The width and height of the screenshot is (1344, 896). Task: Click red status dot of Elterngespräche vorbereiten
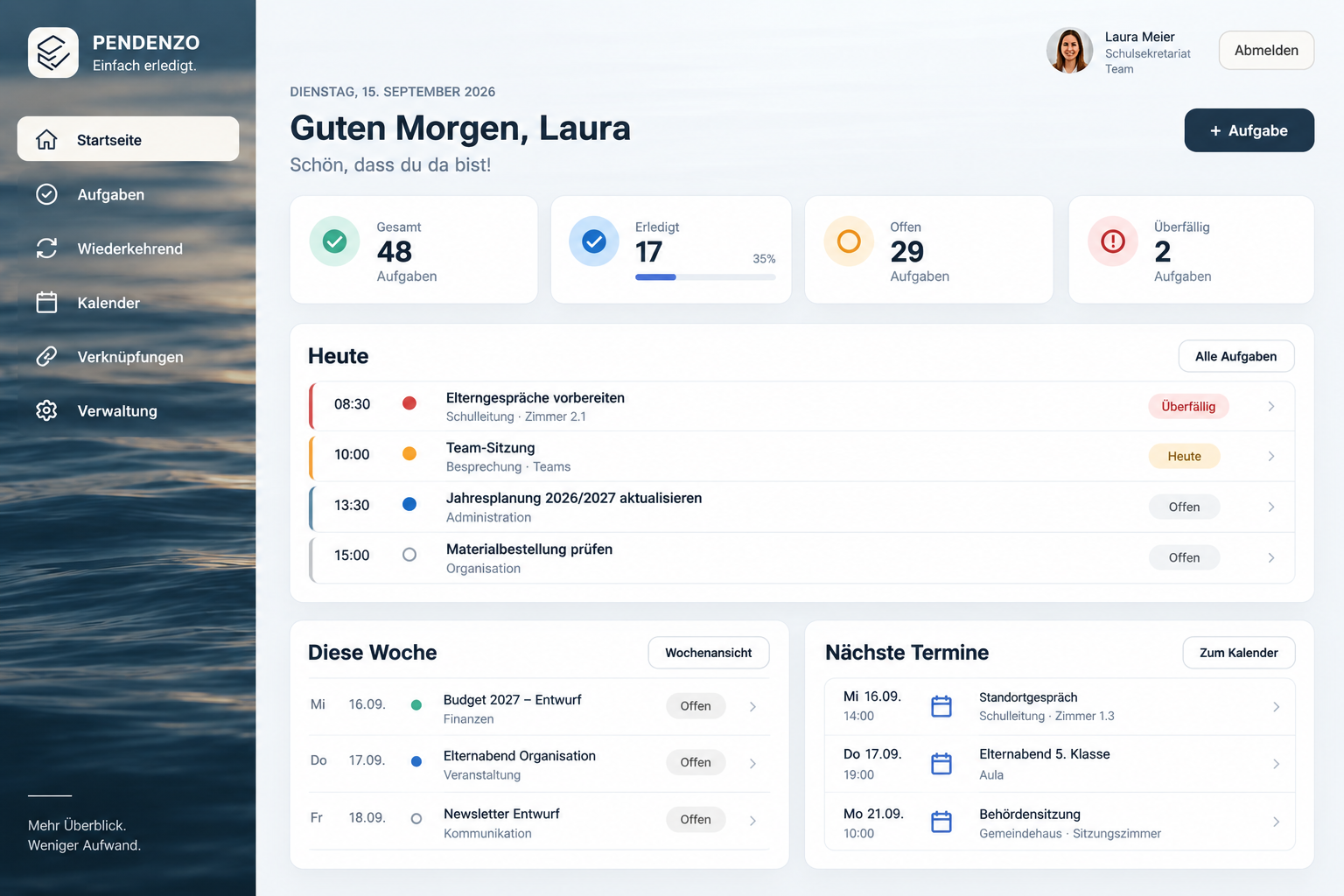409,403
